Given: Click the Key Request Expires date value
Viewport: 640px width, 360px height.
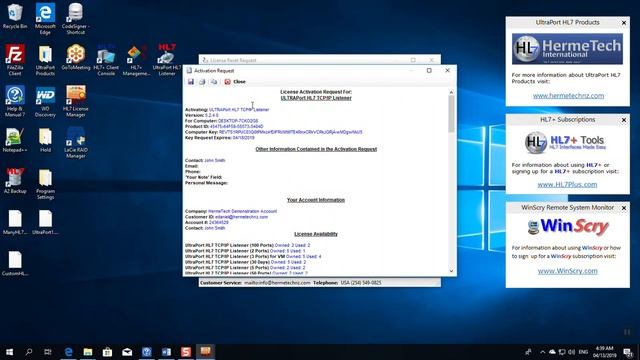Looking at the screenshot, I should pos(244,138).
